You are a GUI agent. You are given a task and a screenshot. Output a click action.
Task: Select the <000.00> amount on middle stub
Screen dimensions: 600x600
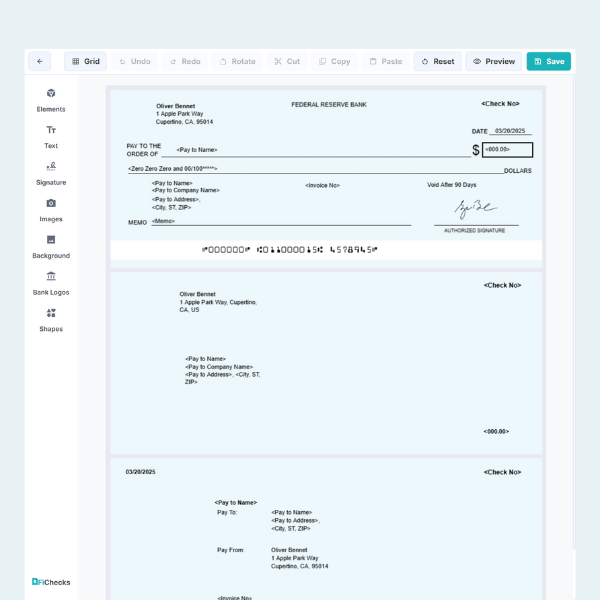[496, 432]
